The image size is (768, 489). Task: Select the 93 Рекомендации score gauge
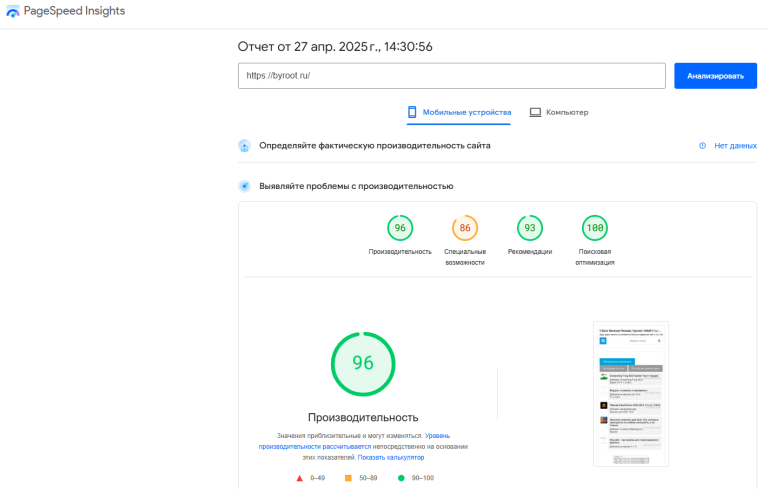tap(530, 228)
